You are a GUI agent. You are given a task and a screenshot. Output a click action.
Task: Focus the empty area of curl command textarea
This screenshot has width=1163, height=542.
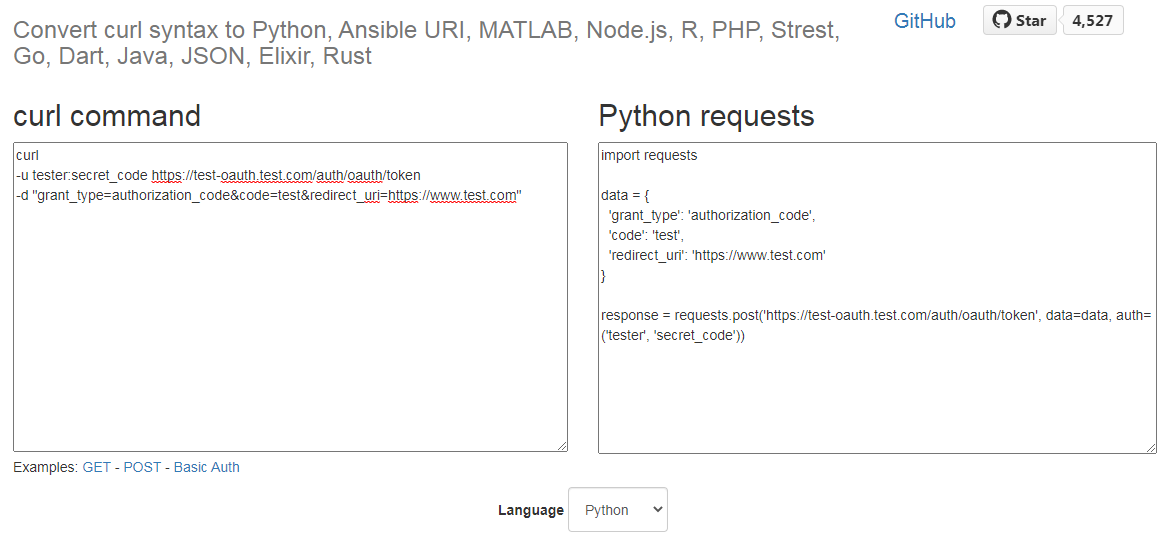coord(290,330)
